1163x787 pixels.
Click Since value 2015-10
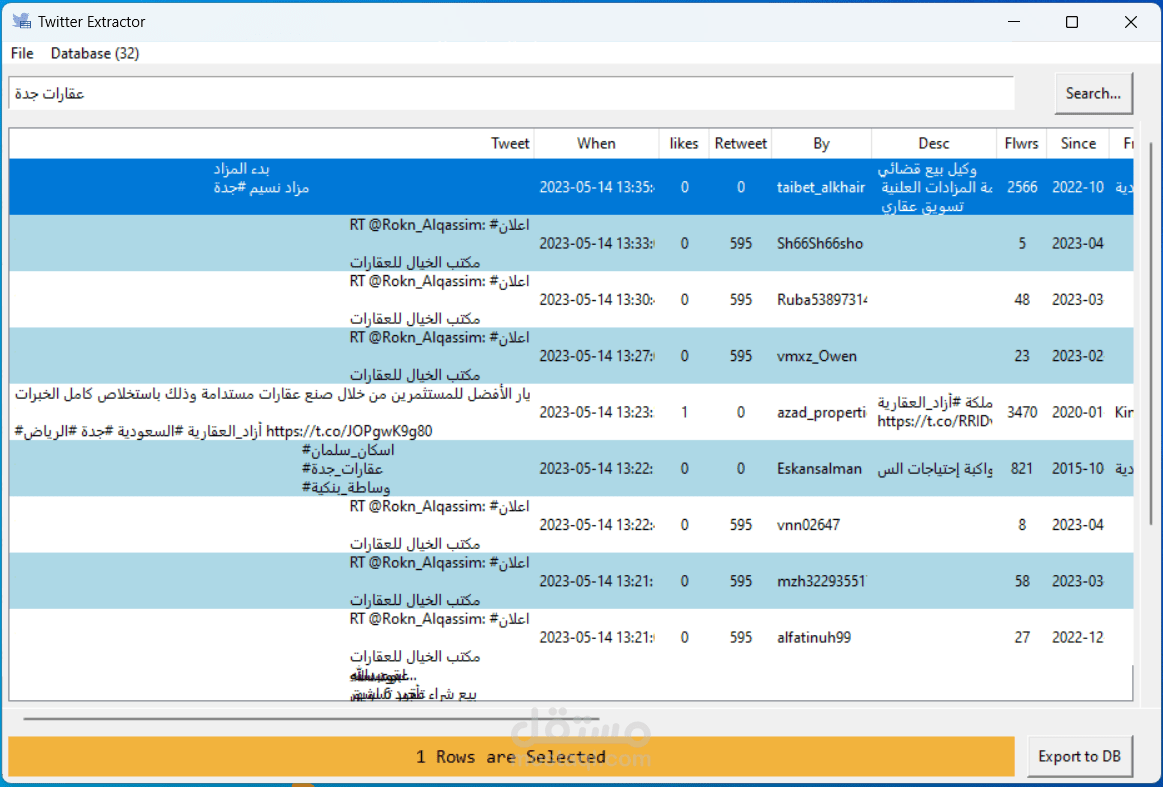[x=1078, y=469]
